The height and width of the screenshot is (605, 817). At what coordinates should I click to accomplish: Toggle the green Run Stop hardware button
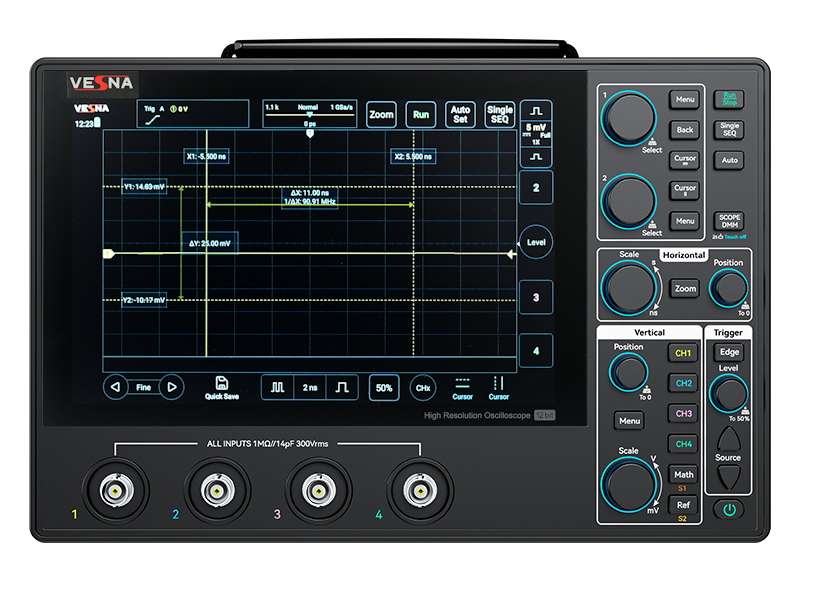tap(728, 99)
